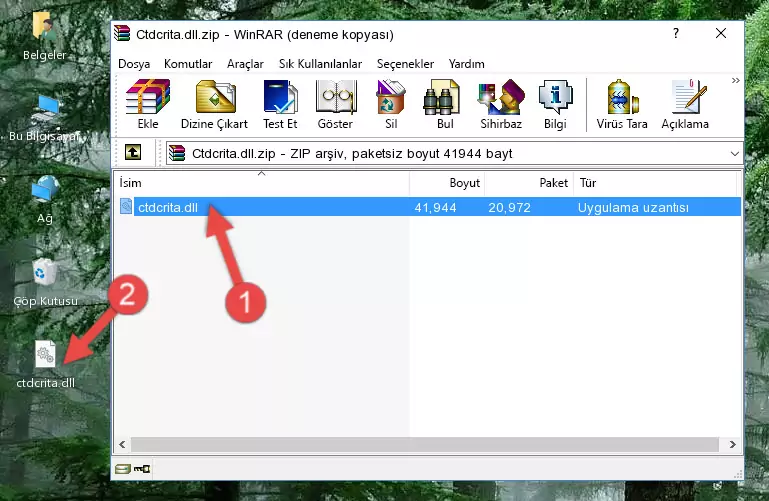Open the Araçlar menu
Viewport: 769px width, 501px height.
pos(245,64)
